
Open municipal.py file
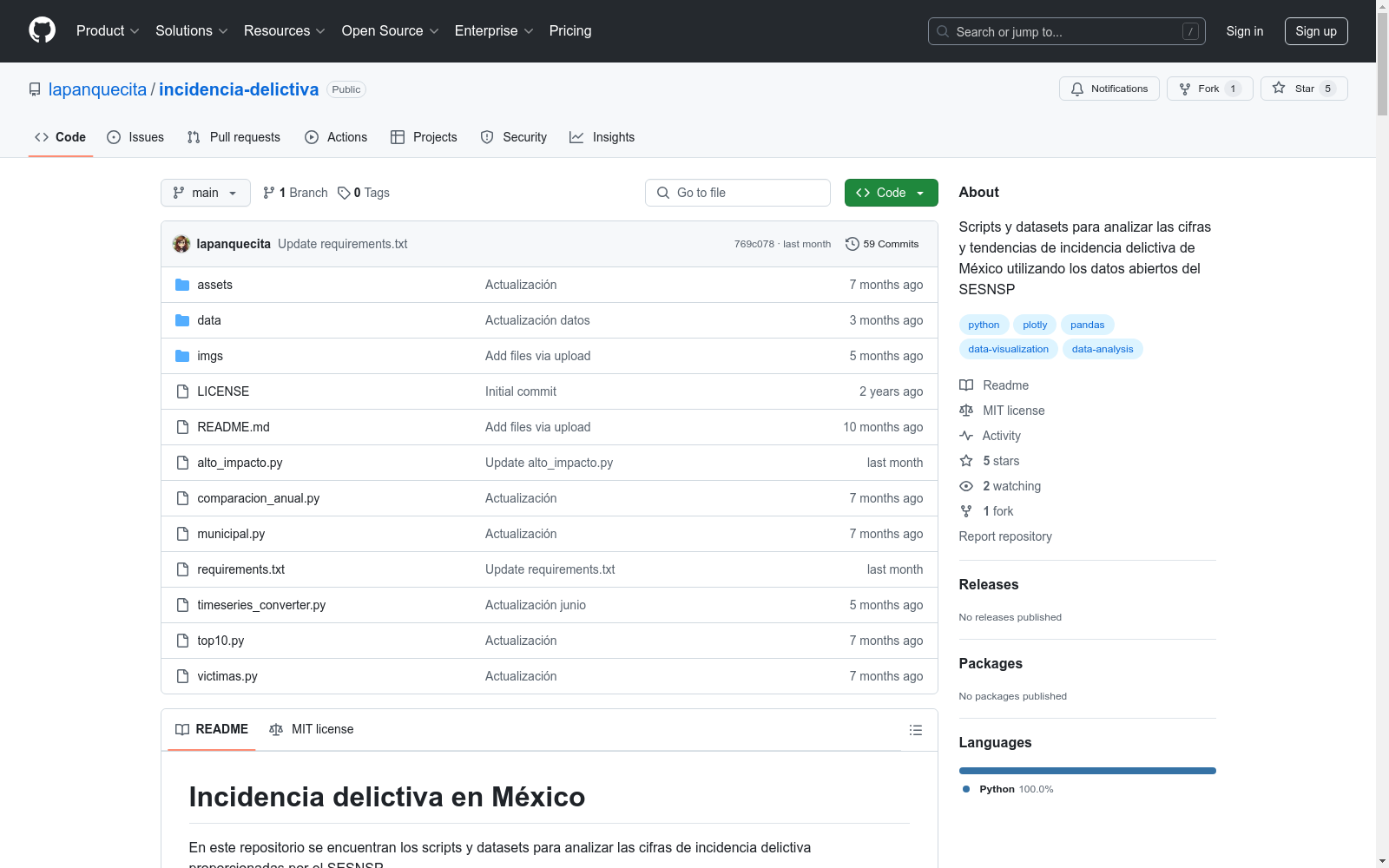click(x=231, y=534)
